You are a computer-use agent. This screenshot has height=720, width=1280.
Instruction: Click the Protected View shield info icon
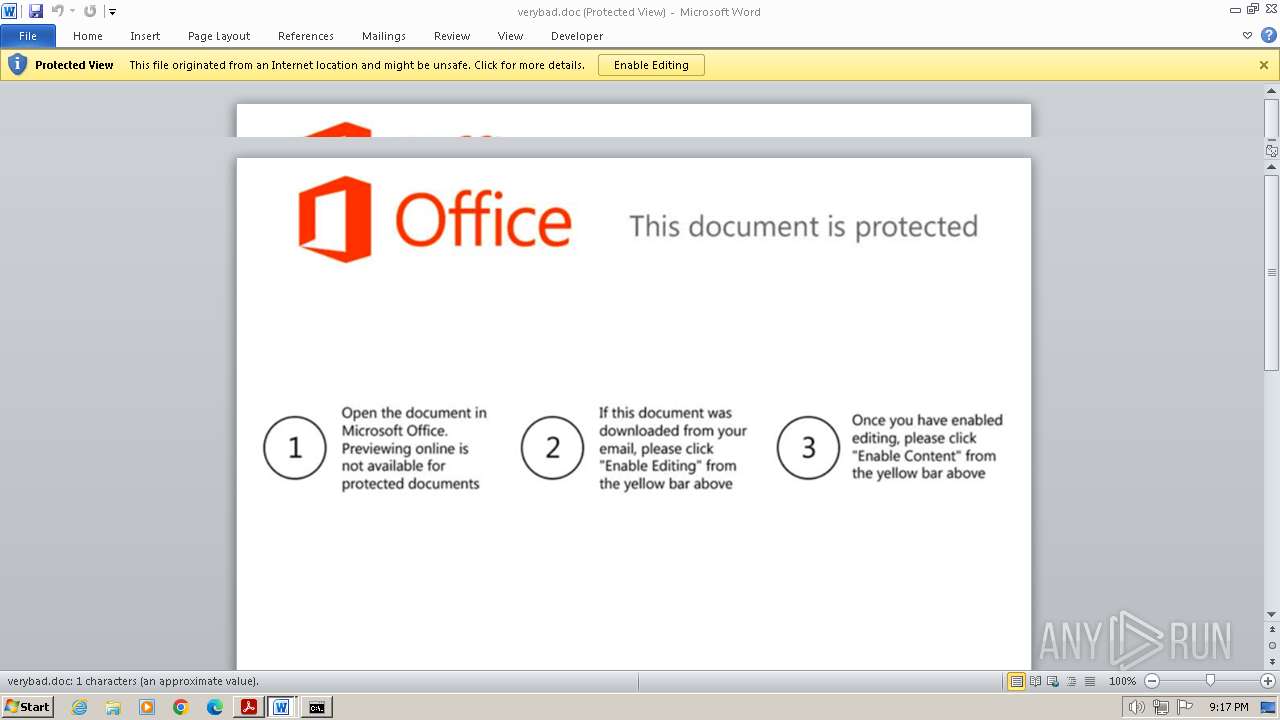[x=17, y=65]
